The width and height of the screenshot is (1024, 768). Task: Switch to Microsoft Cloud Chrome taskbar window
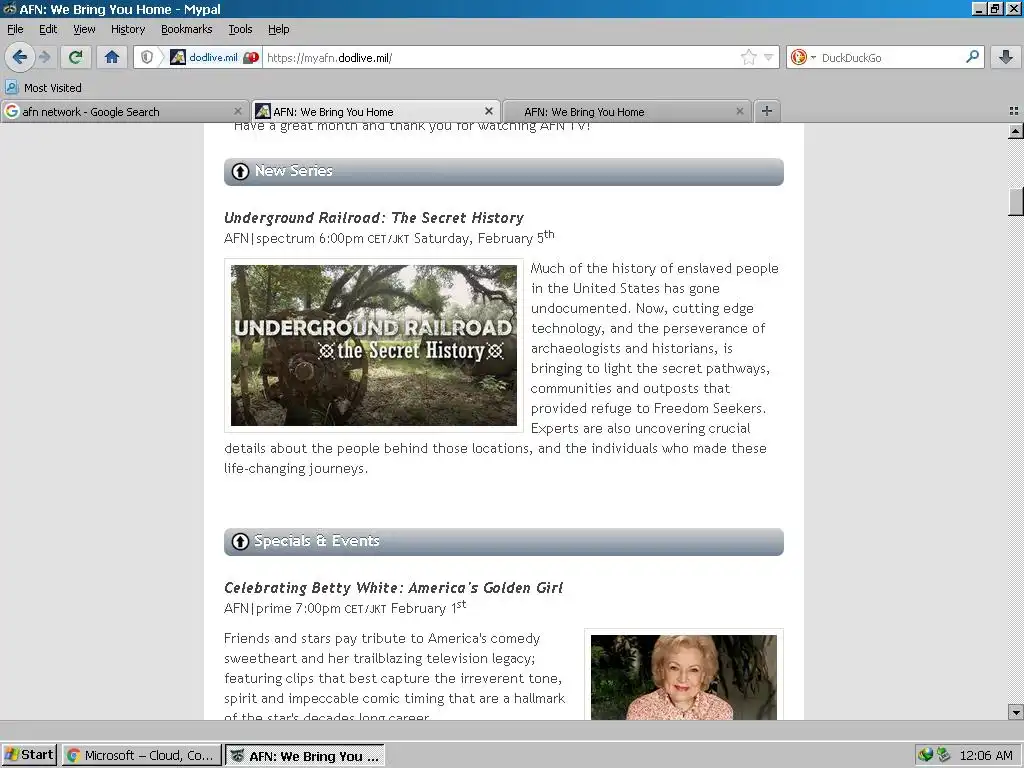[142, 756]
